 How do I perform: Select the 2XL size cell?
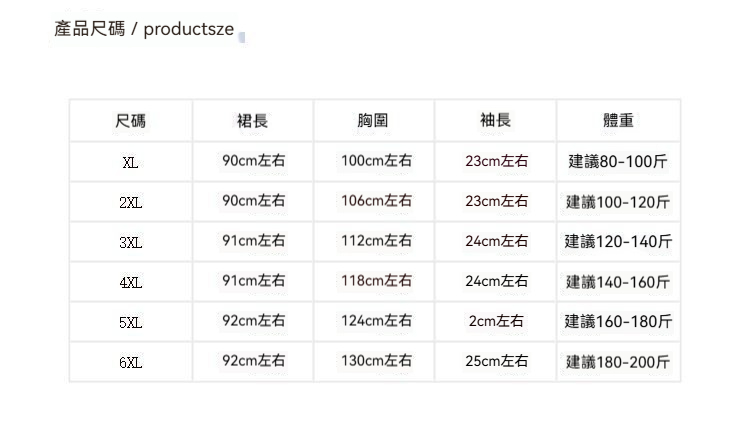click(x=131, y=202)
